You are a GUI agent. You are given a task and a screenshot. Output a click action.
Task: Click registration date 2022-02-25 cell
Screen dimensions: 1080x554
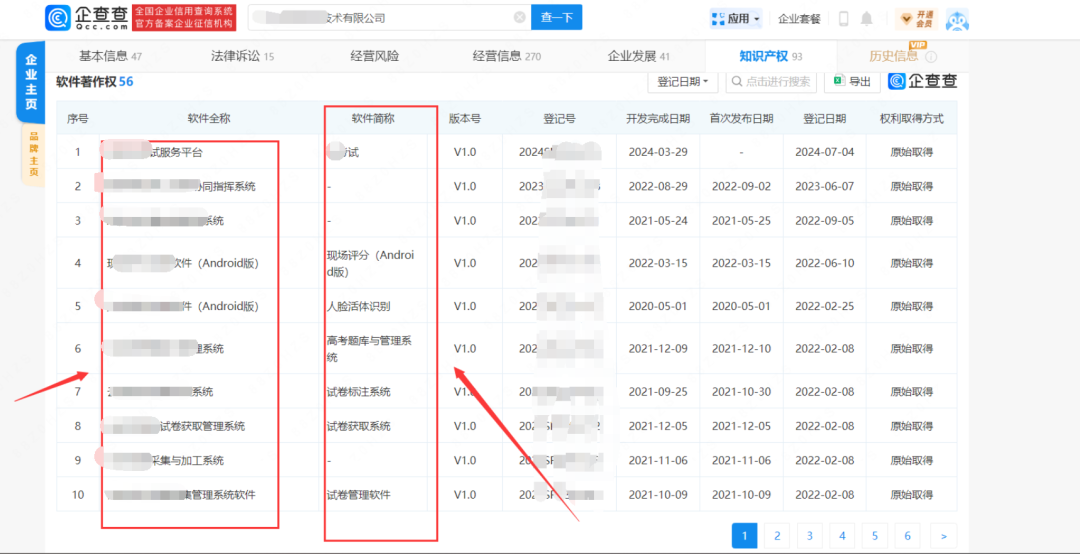(x=824, y=305)
